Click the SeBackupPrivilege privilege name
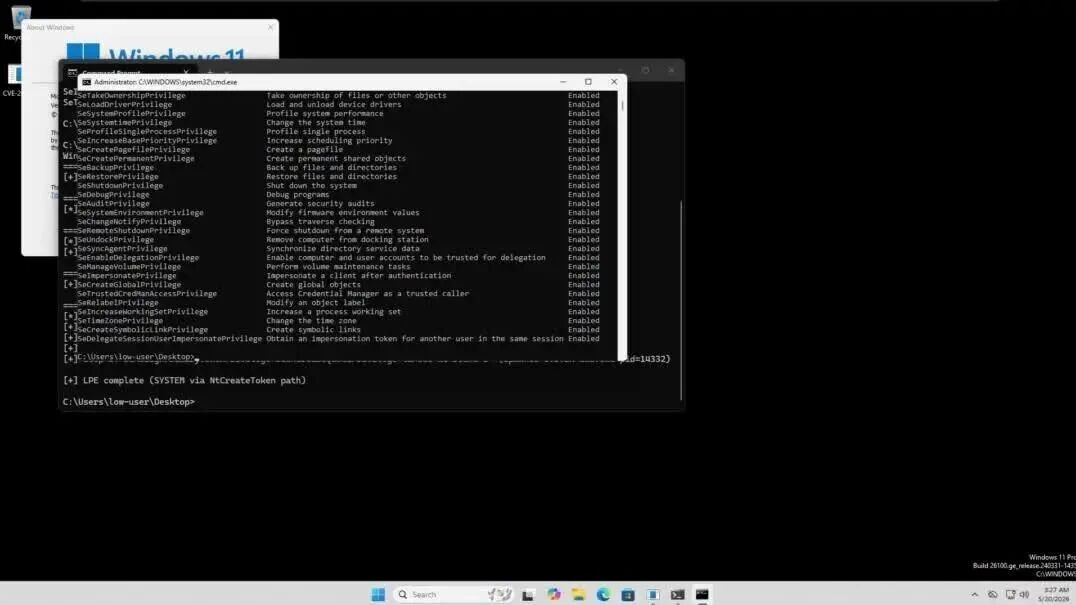Image resolution: width=1076 pixels, height=605 pixels. pos(115,167)
